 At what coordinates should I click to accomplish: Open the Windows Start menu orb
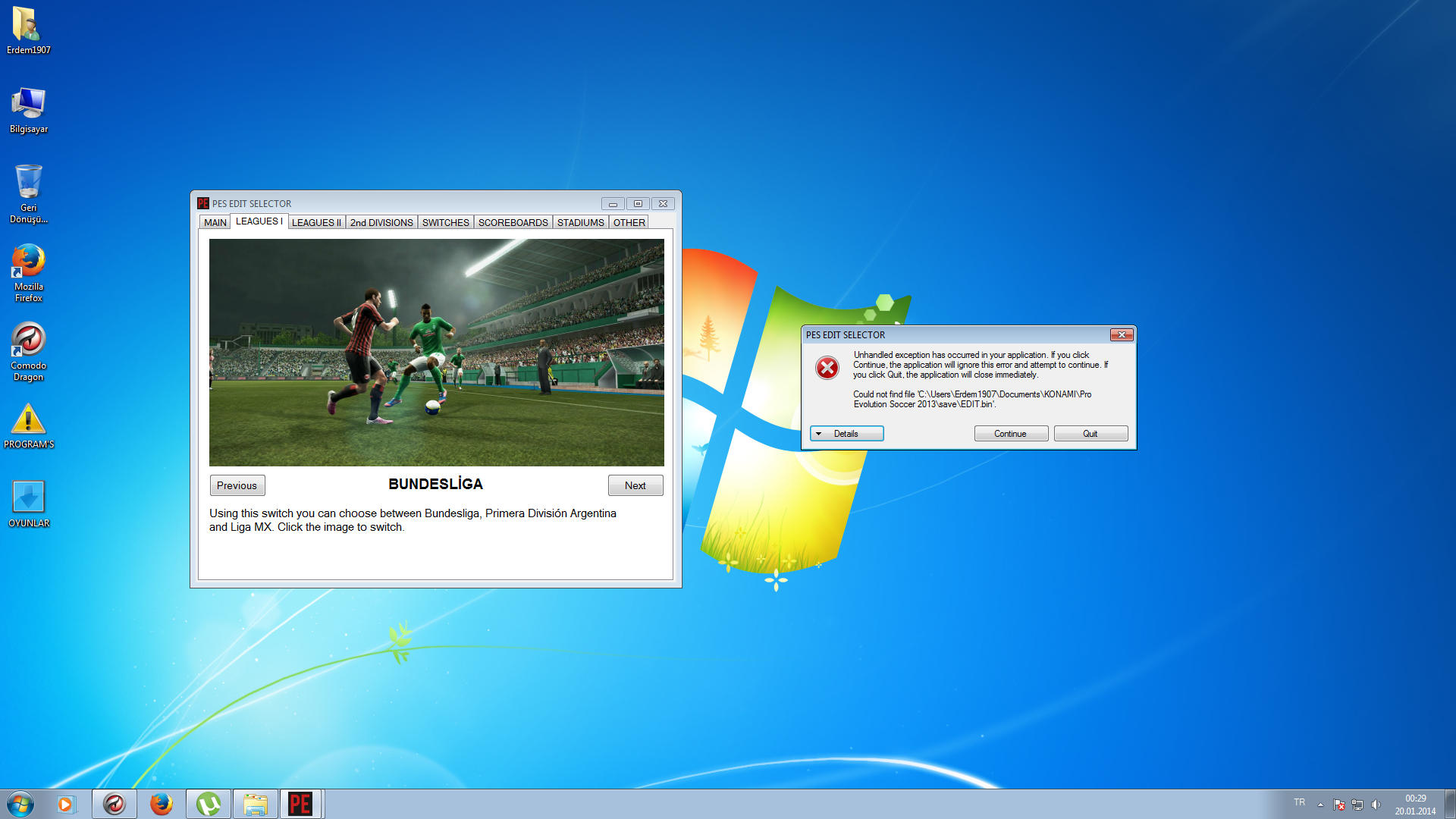coord(20,804)
